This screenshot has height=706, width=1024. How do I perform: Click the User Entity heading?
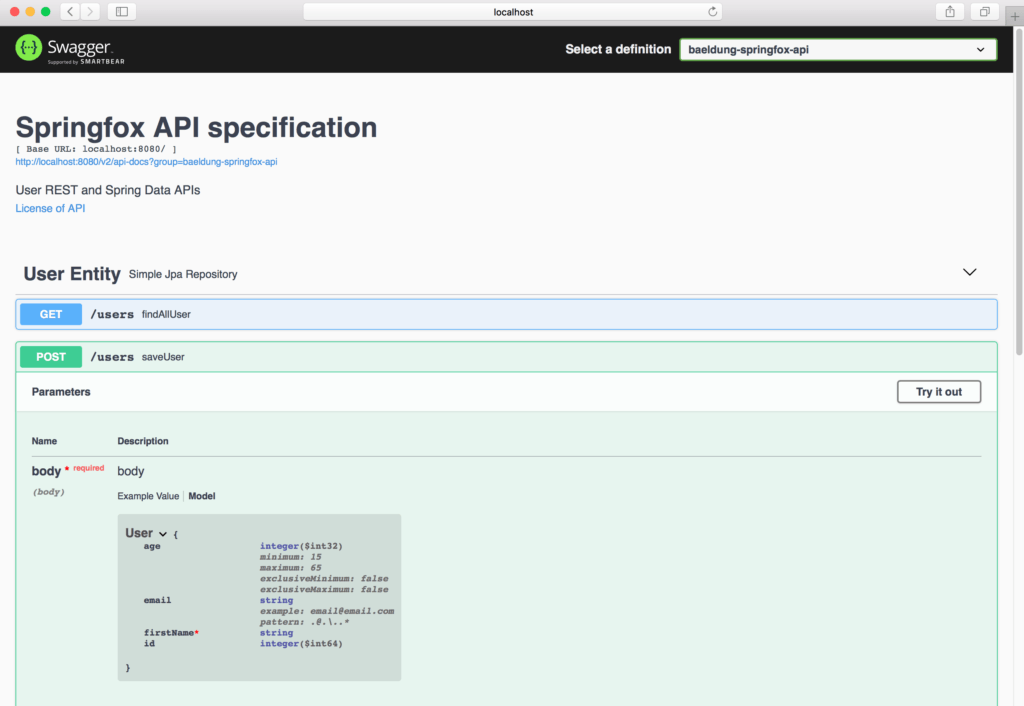[x=72, y=274]
